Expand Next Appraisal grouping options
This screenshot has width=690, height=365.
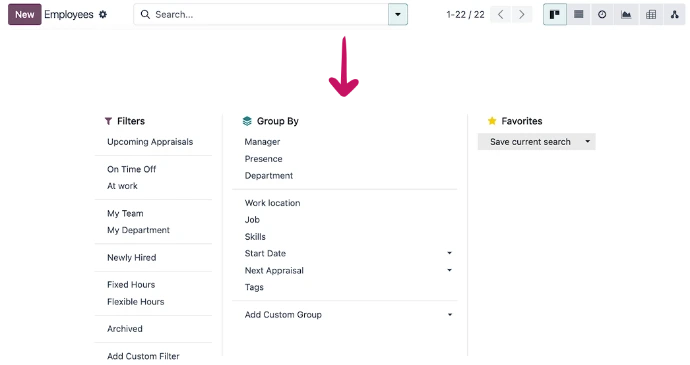point(449,270)
